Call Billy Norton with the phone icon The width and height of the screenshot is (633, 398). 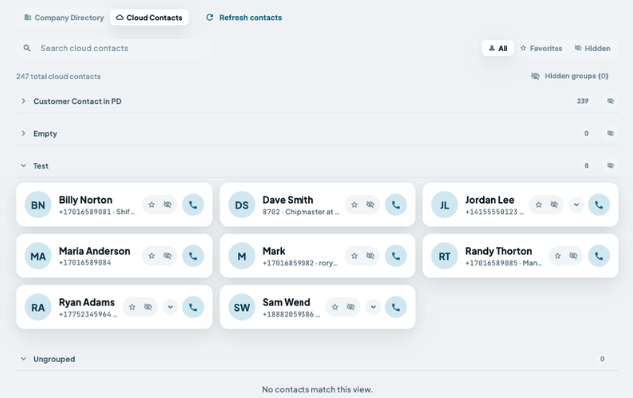coord(193,205)
